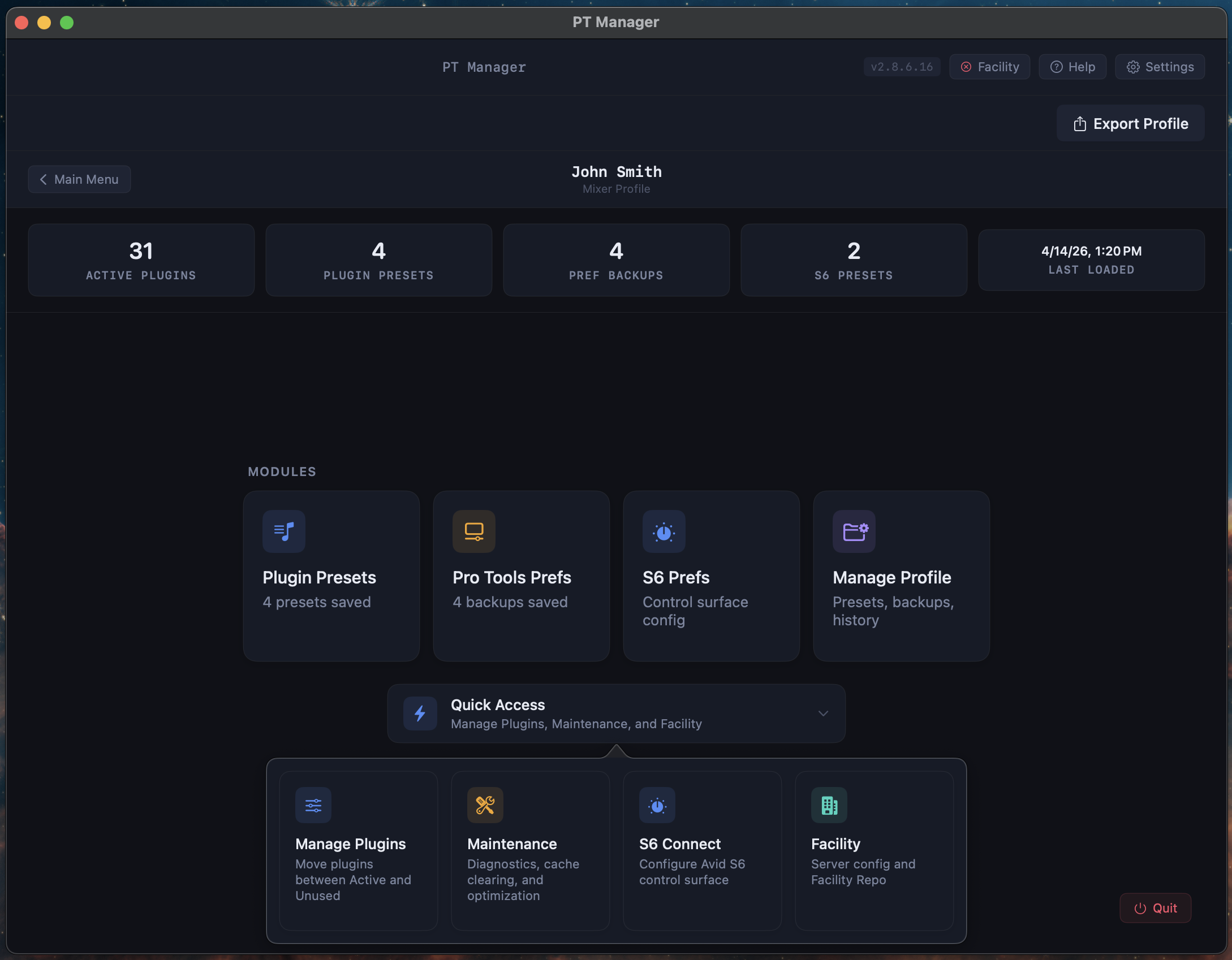
Task: Go back using the Main Menu button
Action: [x=79, y=179]
